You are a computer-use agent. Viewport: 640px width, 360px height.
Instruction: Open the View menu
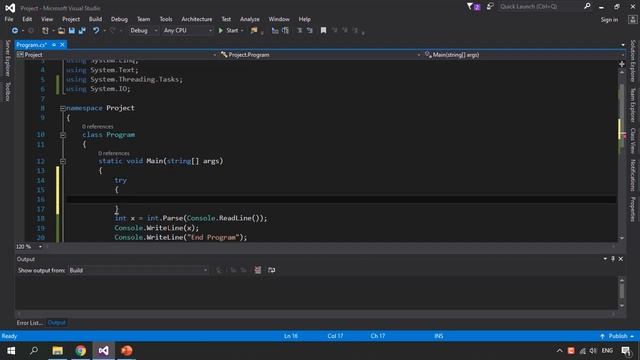pos(47,19)
